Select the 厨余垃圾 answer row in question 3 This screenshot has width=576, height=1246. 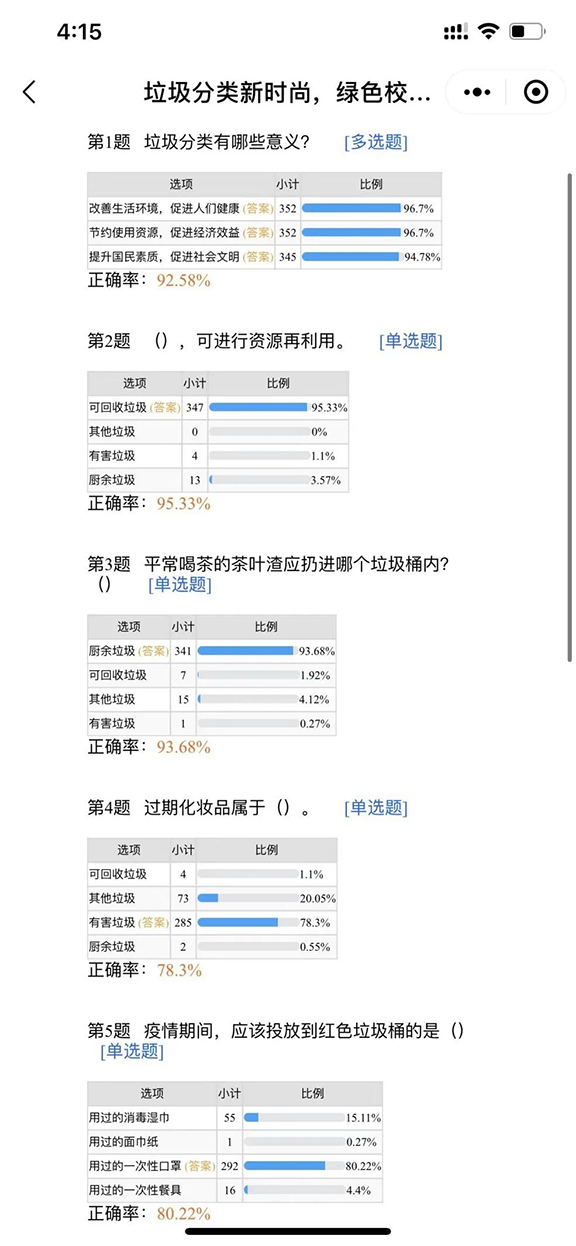[212, 651]
